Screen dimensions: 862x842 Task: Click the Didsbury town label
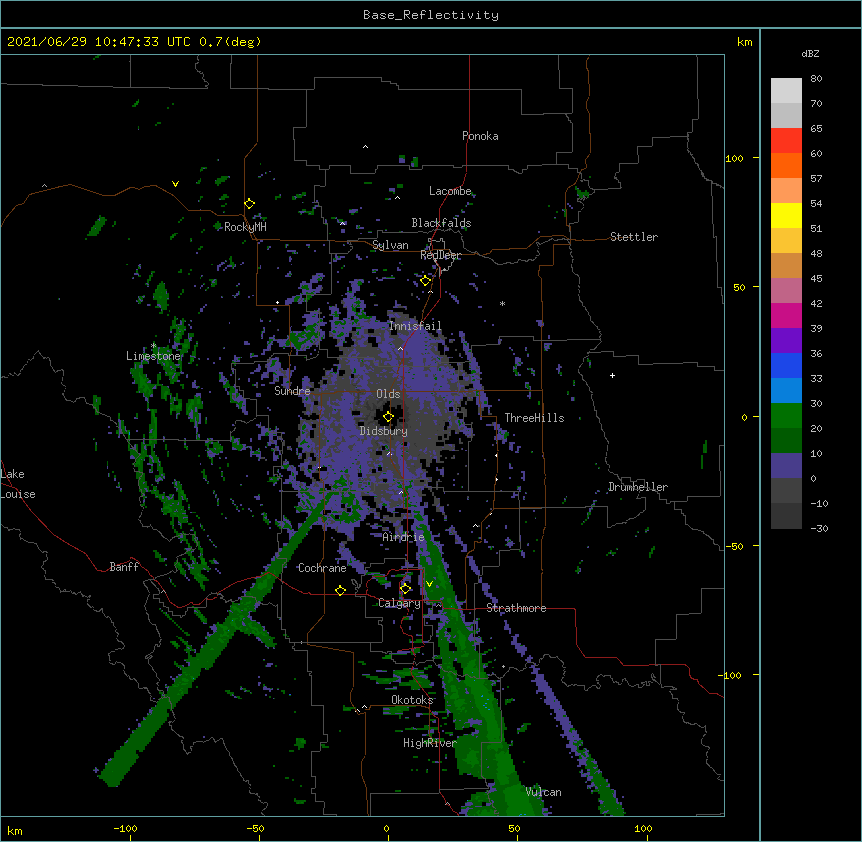point(383,431)
